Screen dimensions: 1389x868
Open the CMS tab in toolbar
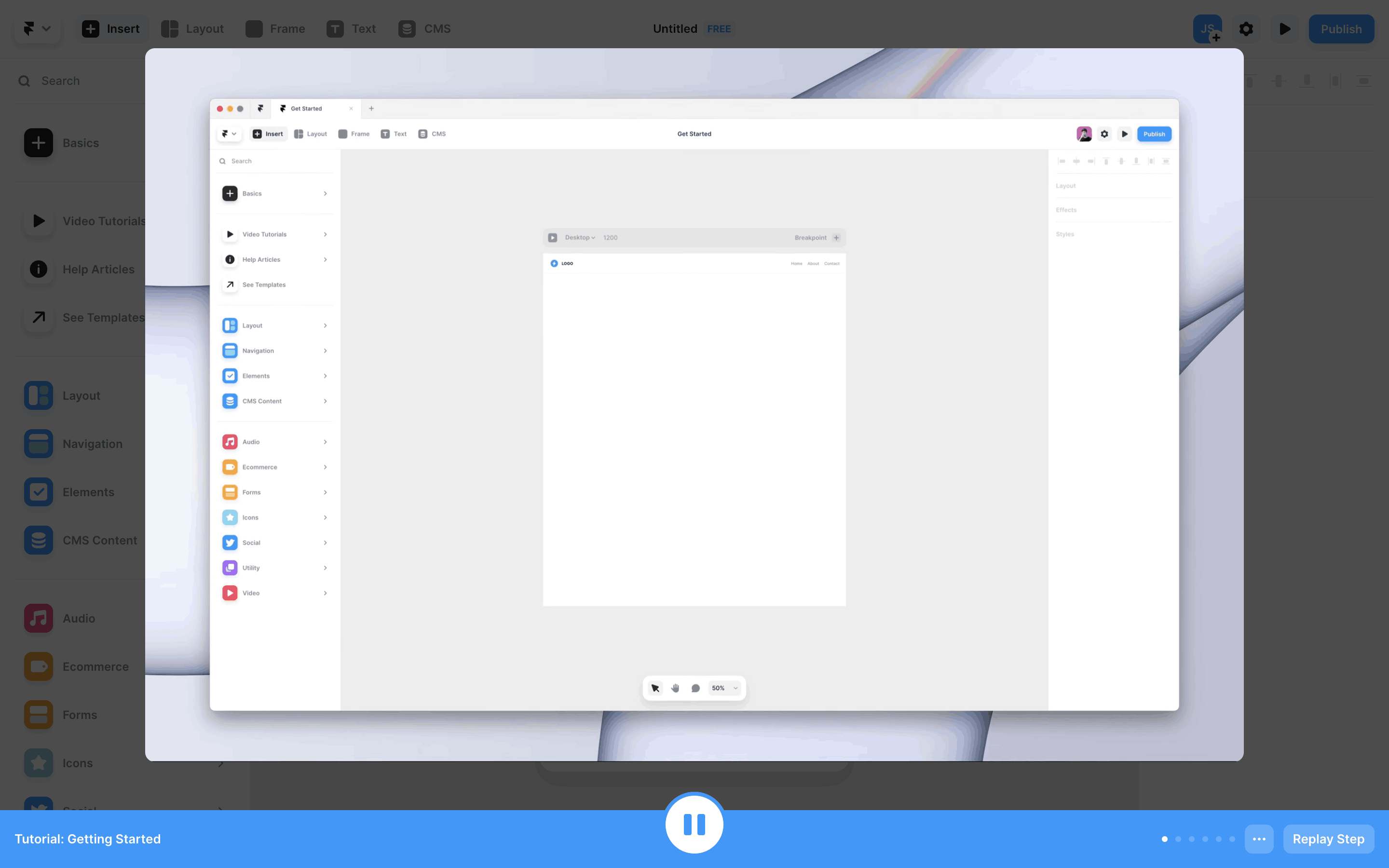point(425,29)
